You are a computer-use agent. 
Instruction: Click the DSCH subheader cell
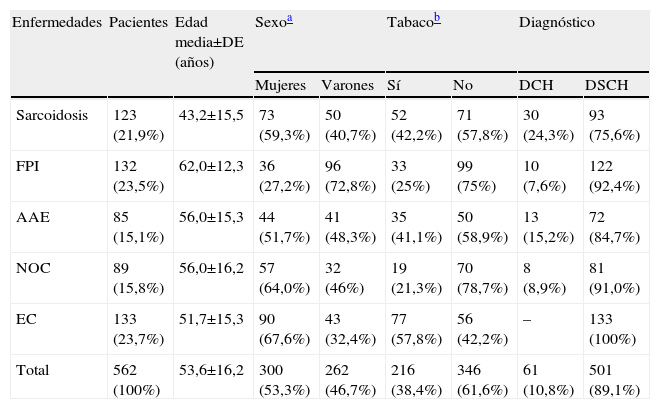(x=606, y=86)
